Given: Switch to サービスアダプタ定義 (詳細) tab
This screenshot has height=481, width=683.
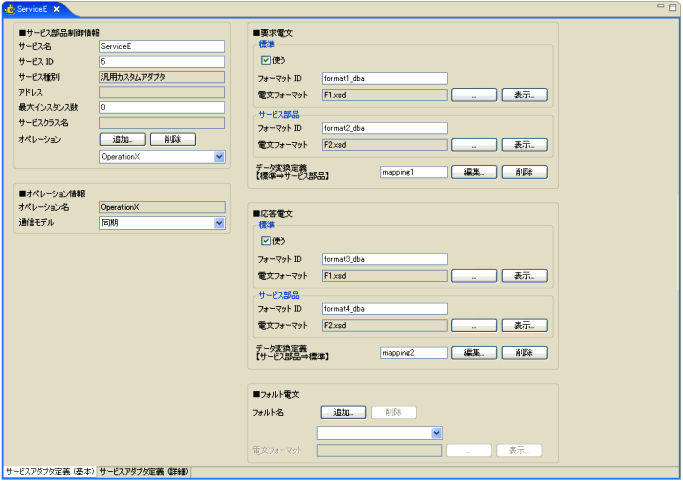Looking at the screenshot, I should coord(143,470).
